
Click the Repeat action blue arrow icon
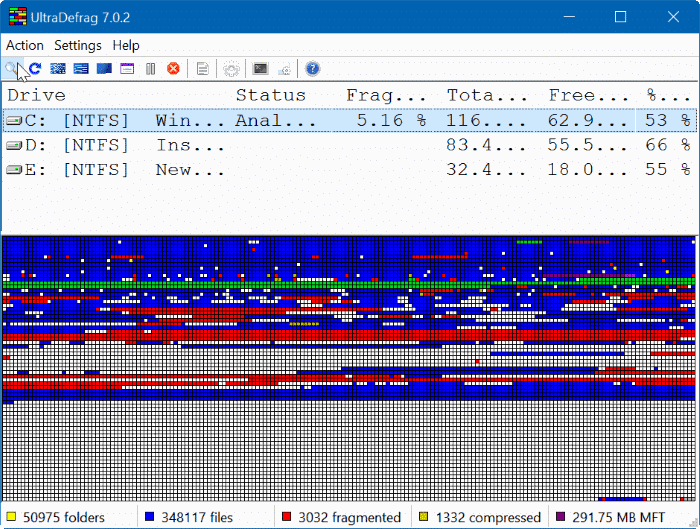click(35, 69)
